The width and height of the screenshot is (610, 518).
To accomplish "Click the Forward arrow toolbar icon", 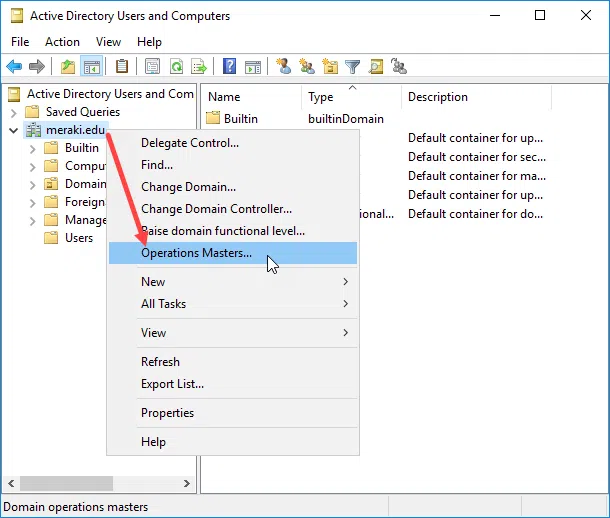I will pos(37,66).
